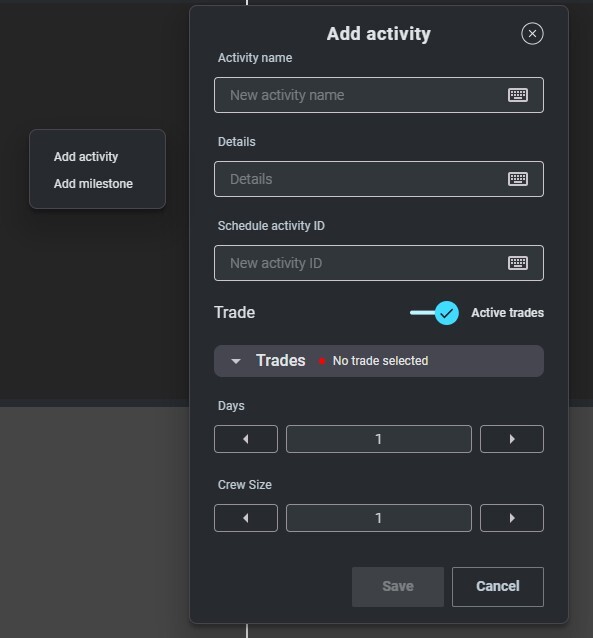The height and width of the screenshot is (638, 593).
Task: Increase Crew Size with right arrow
Action: pyautogui.click(x=512, y=518)
